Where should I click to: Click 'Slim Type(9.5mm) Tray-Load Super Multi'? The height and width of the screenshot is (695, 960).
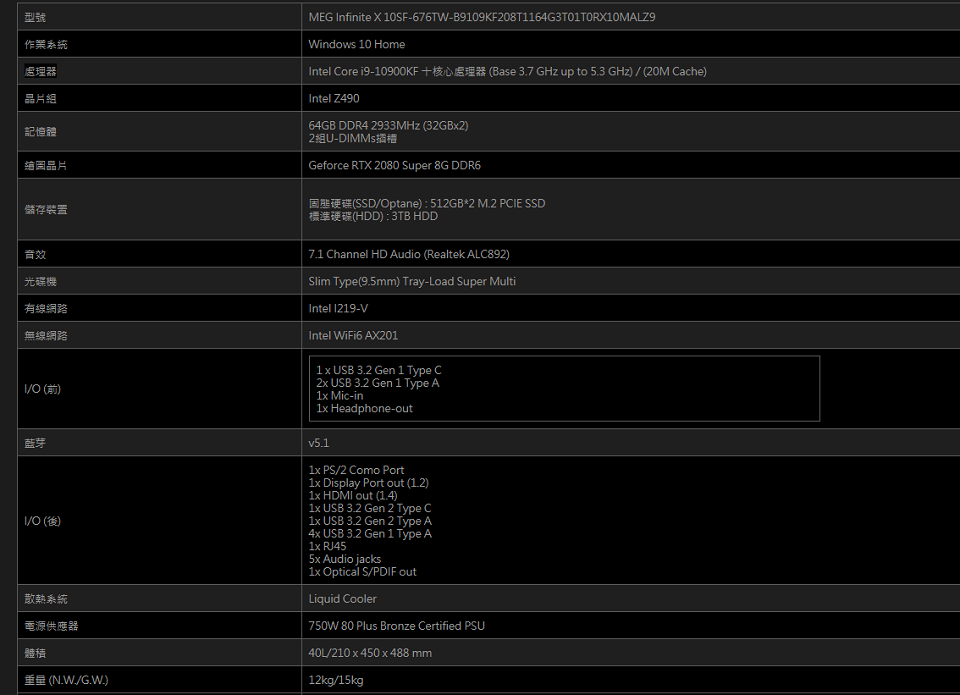(x=411, y=281)
